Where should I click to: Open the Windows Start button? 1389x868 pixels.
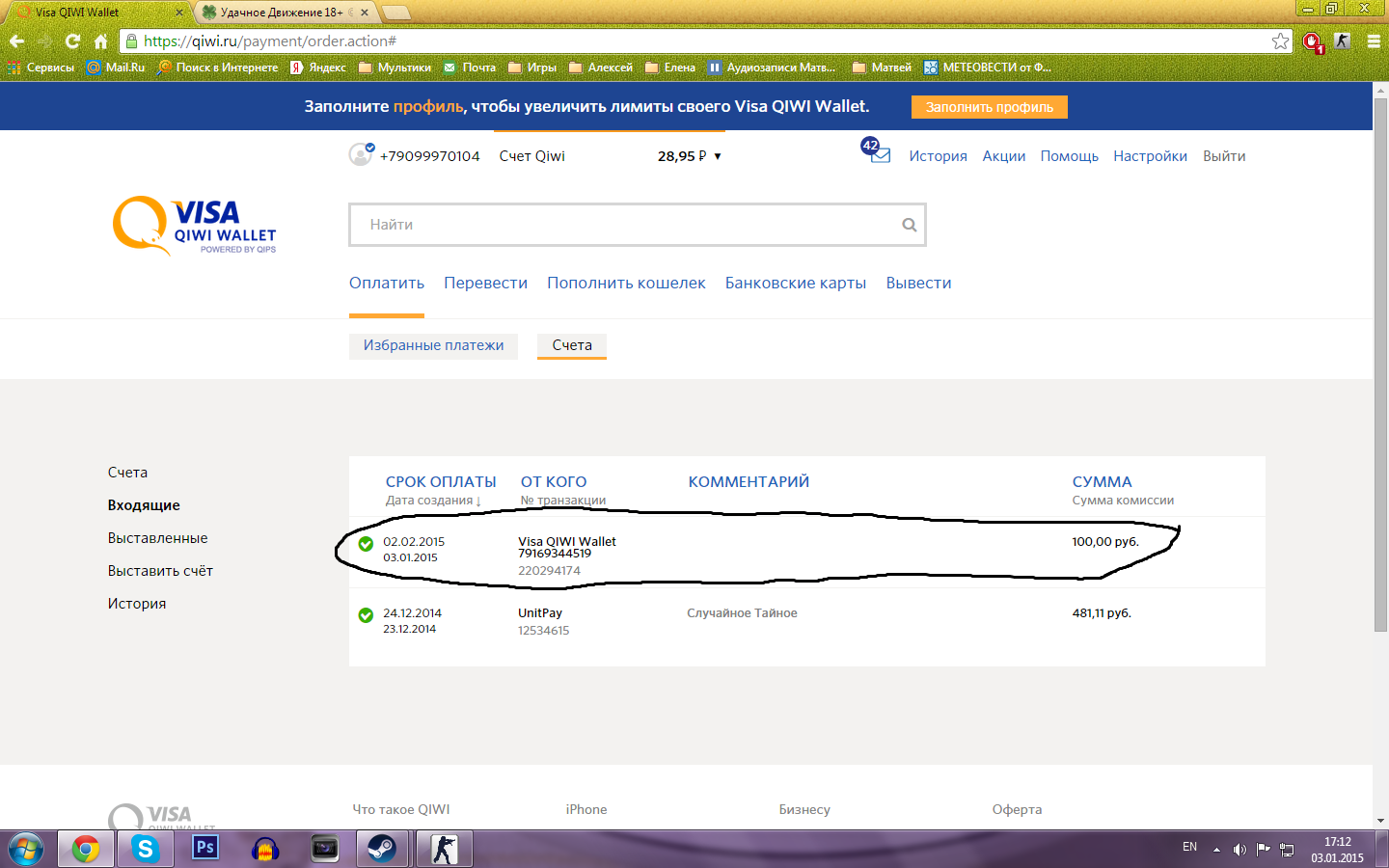point(26,849)
